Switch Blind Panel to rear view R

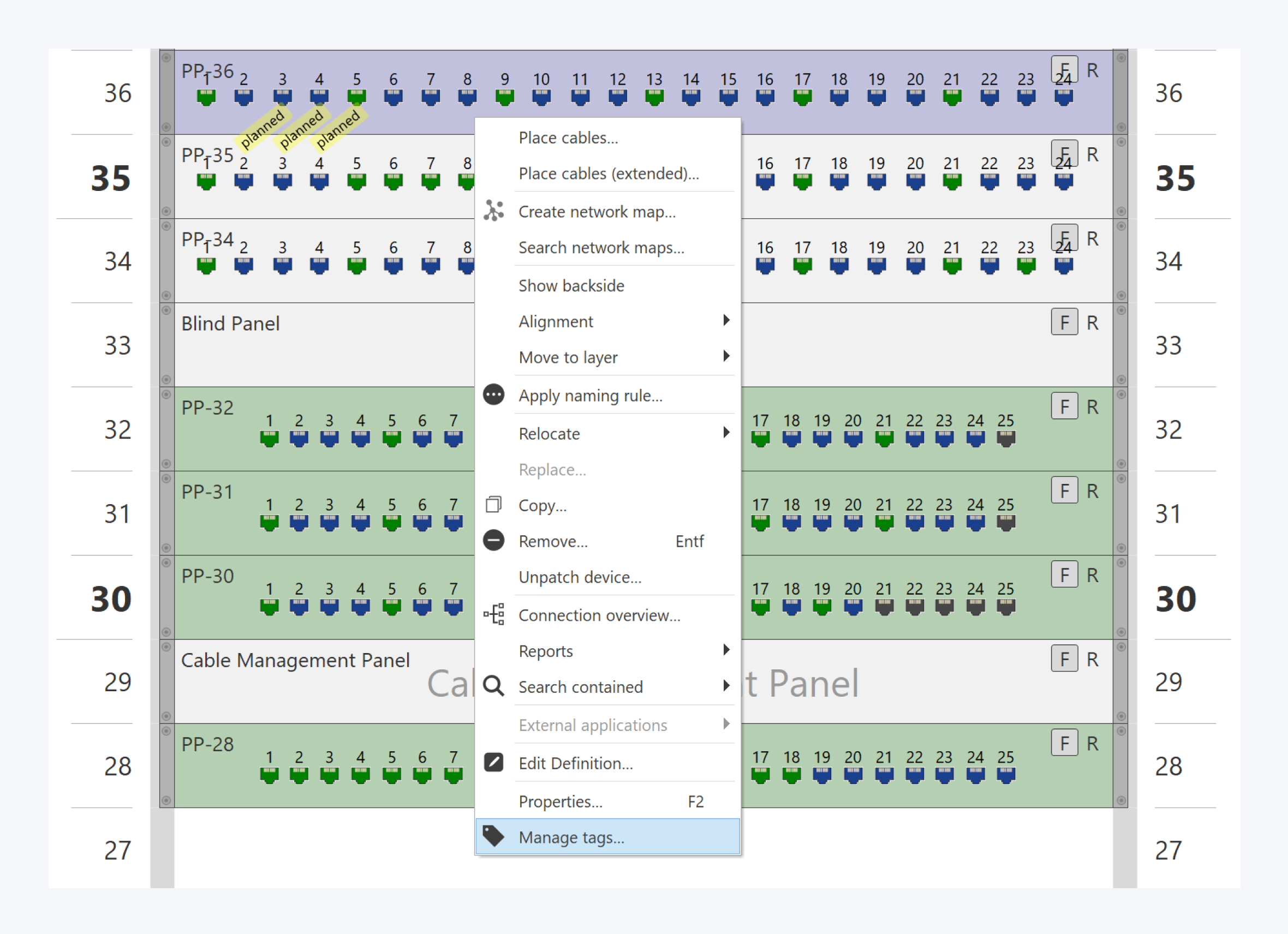tap(1092, 322)
